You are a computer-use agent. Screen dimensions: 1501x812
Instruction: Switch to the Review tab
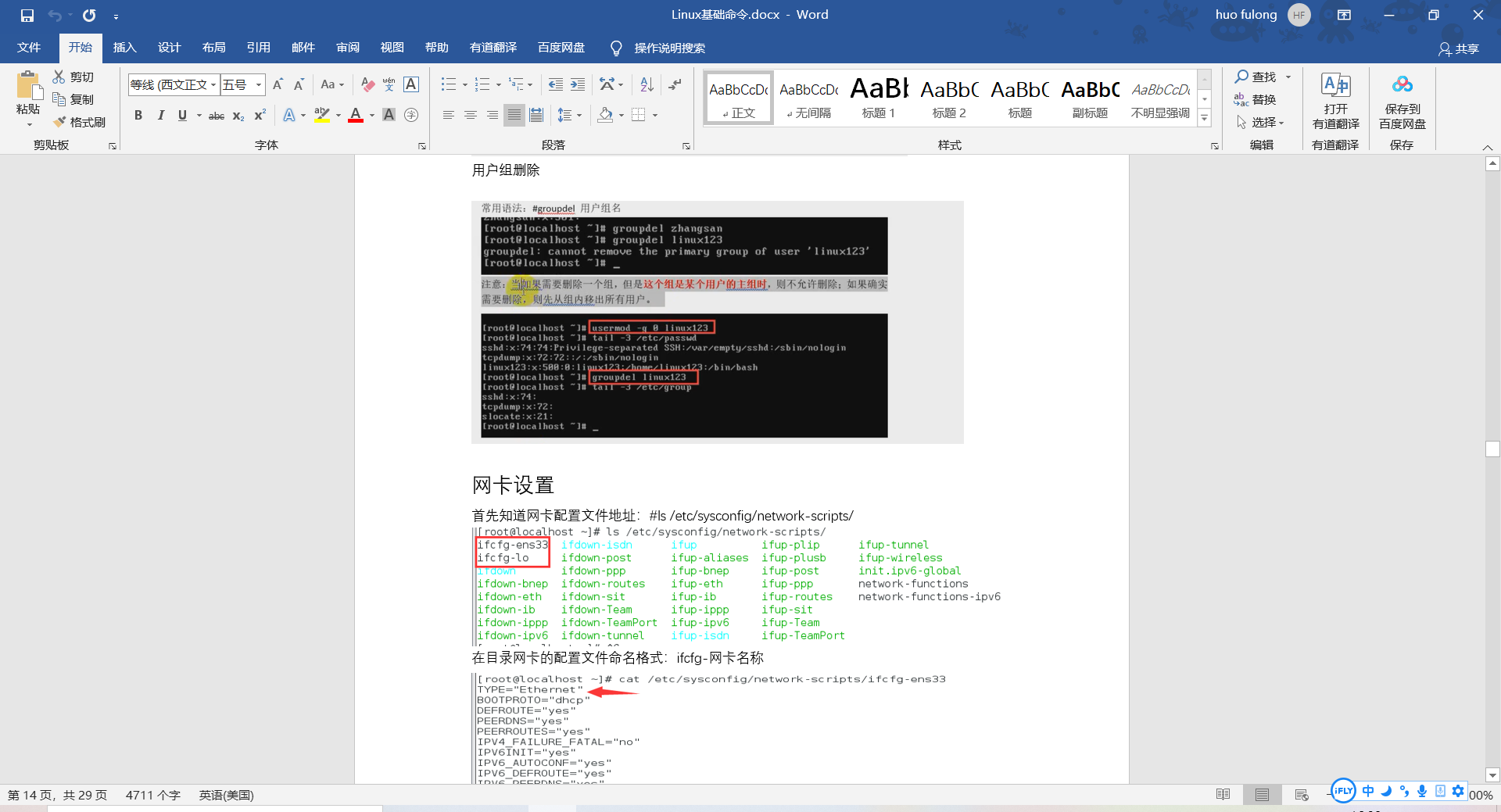pos(348,48)
